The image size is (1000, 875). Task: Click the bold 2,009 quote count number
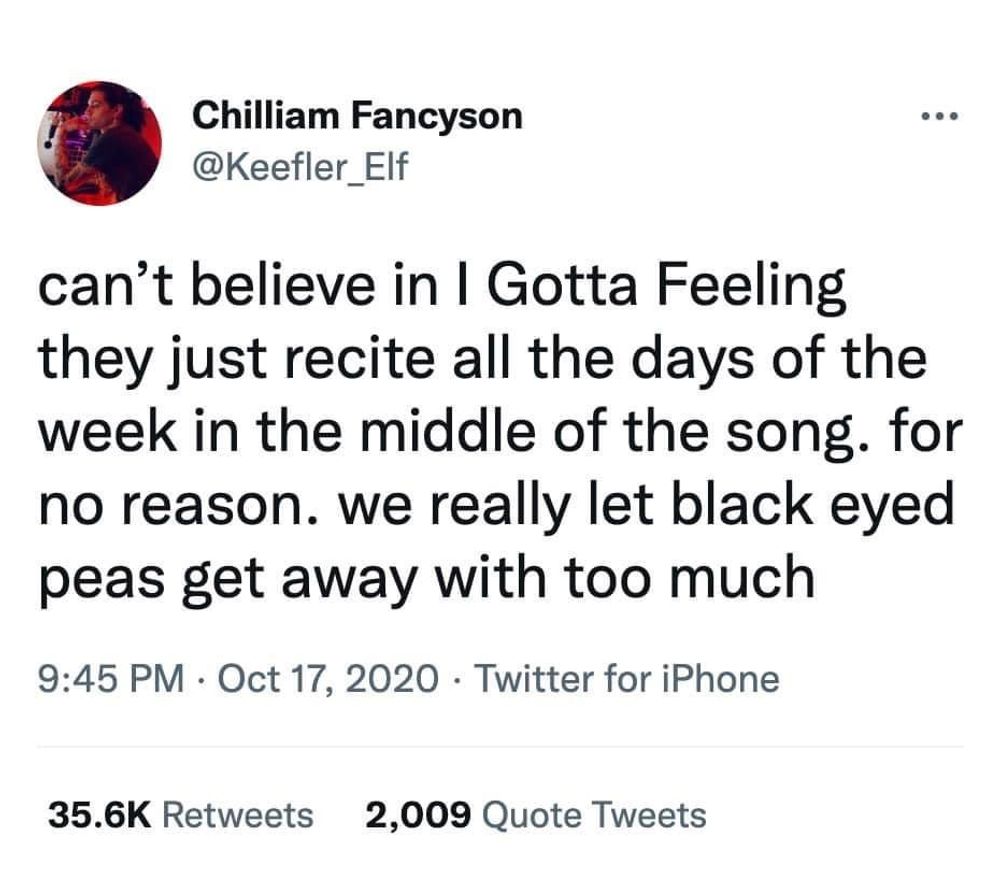[x=418, y=815]
